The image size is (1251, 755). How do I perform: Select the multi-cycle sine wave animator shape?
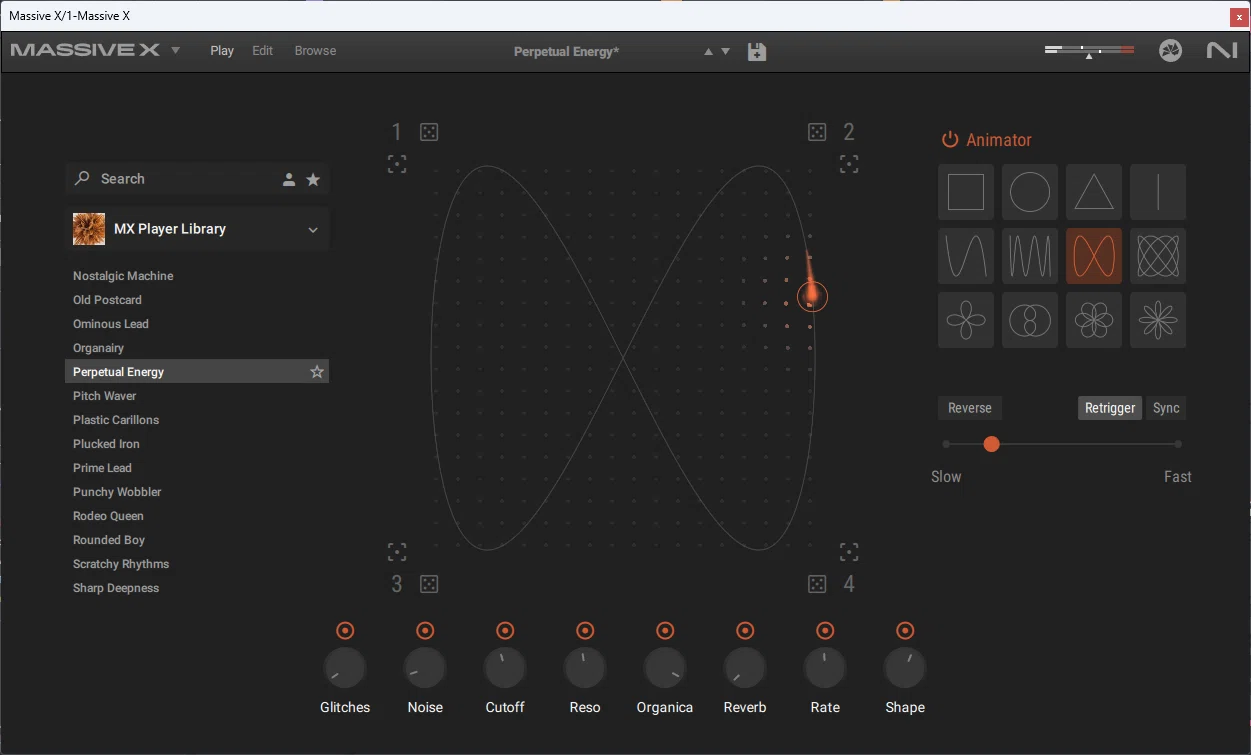coord(1030,256)
